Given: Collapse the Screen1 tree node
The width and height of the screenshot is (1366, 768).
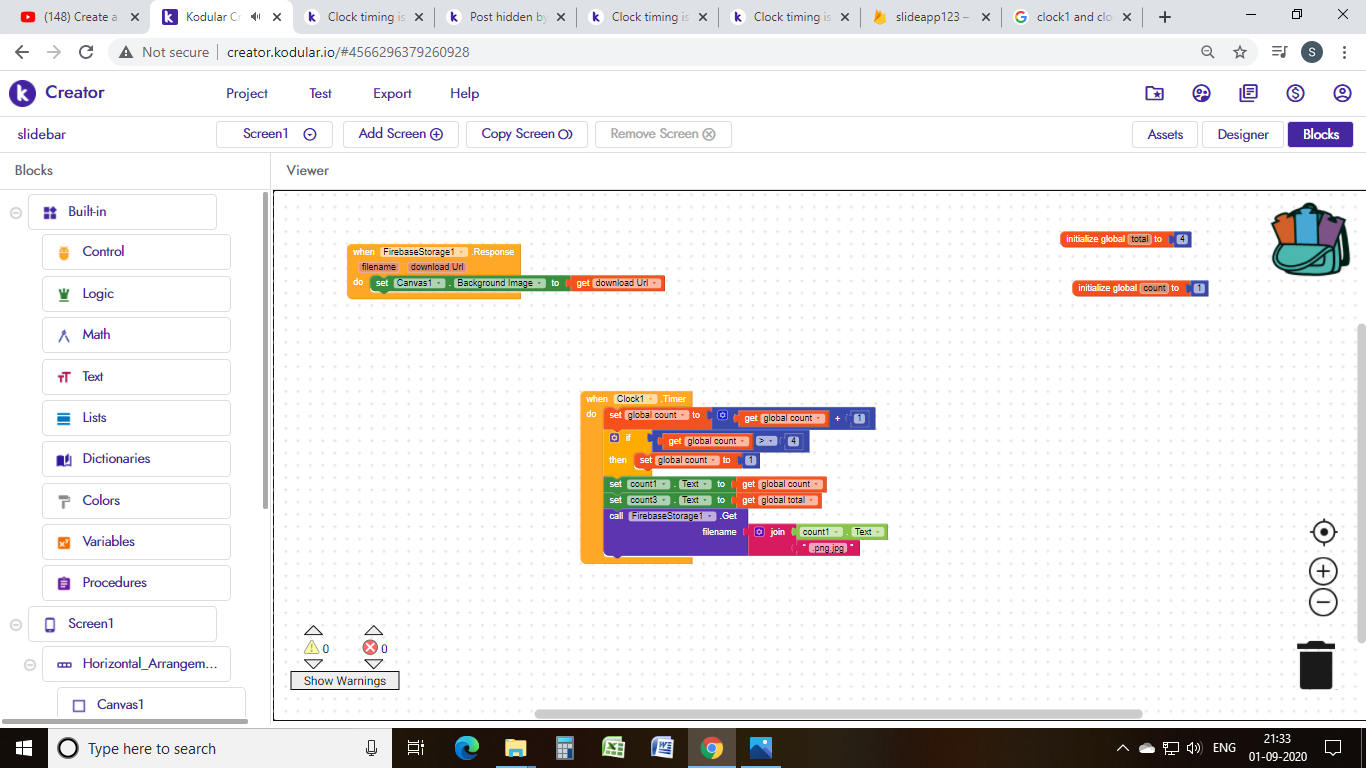Looking at the screenshot, I should point(16,624).
